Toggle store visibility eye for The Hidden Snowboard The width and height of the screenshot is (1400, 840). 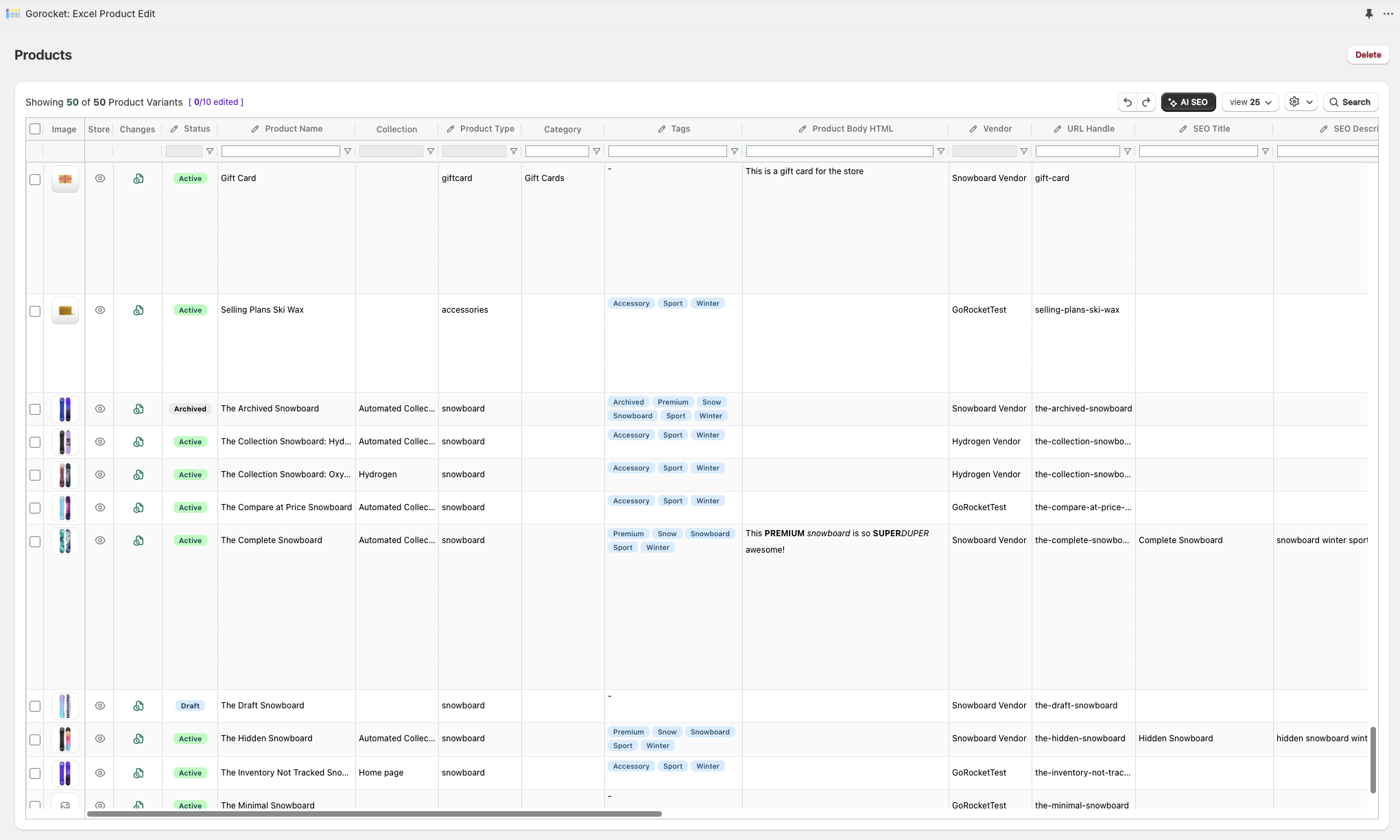pyautogui.click(x=100, y=739)
